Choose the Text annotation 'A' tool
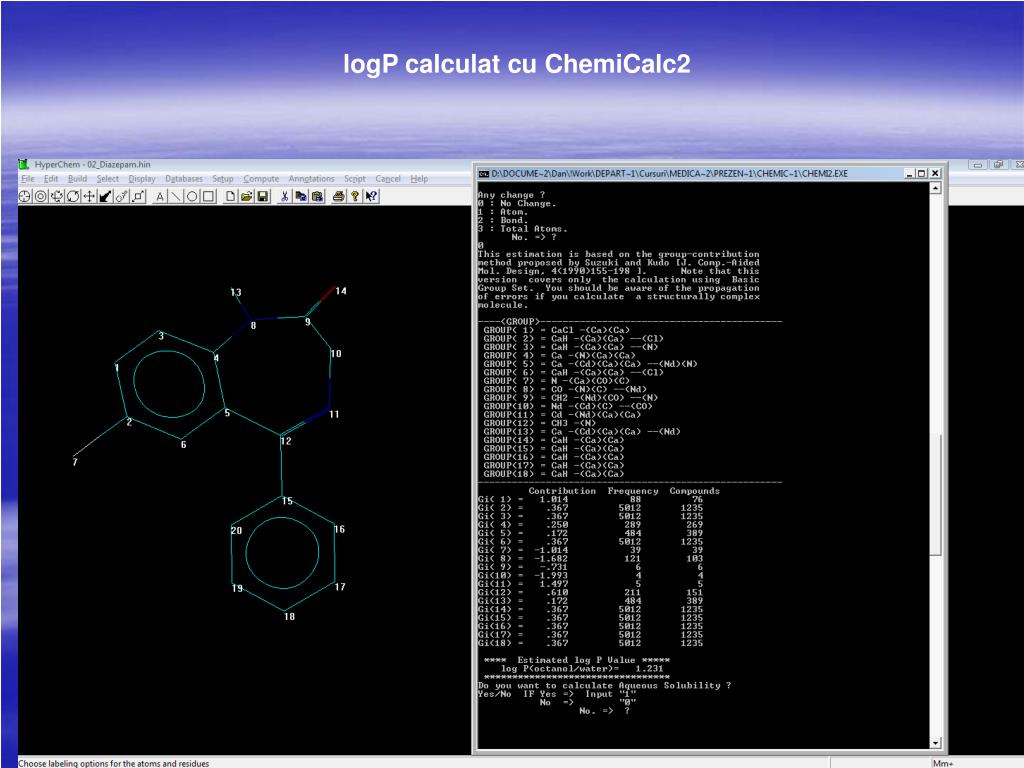Screen dimensions: 1024x768 coord(159,197)
